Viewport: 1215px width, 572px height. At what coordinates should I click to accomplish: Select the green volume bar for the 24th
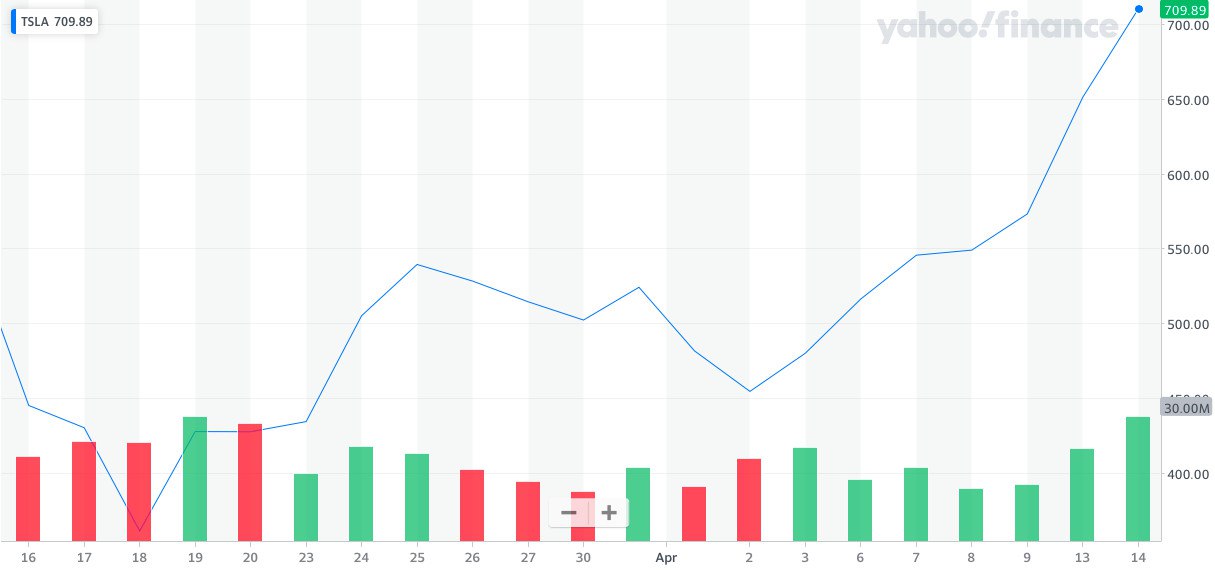pyautogui.click(x=361, y=493)
